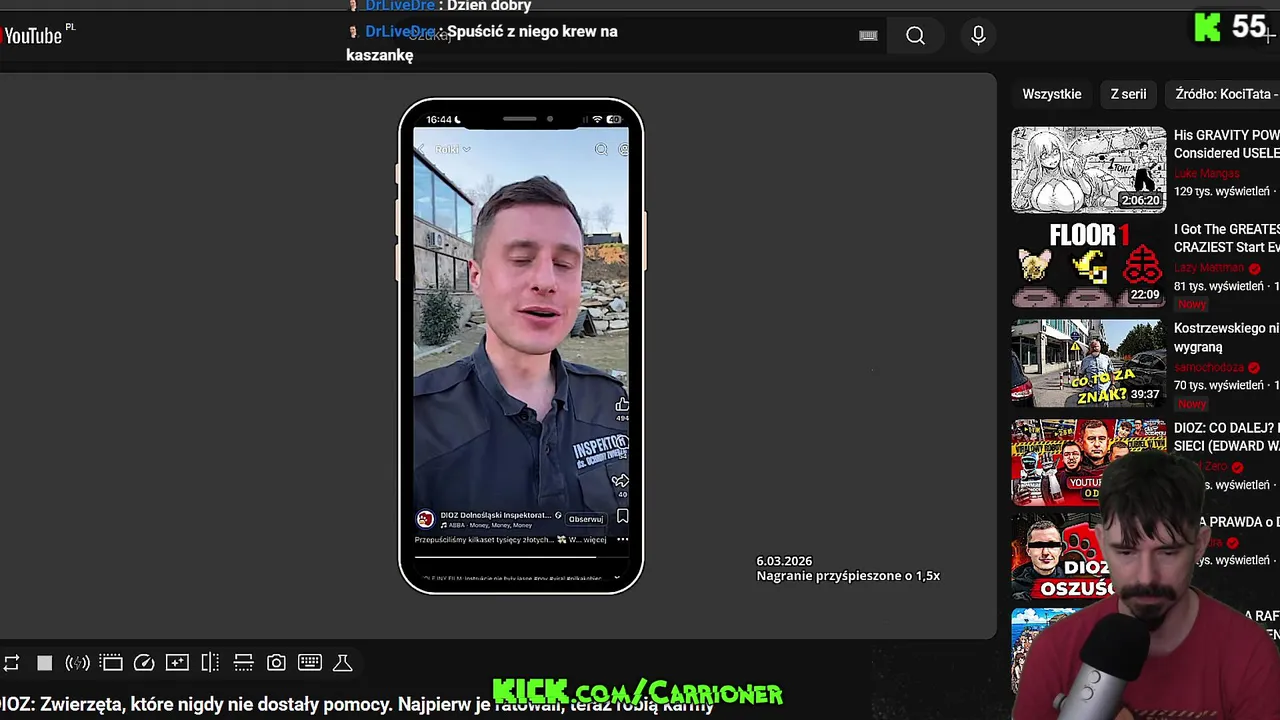Click the Obserwuj follow button
The image size is (1280, 720).
(x=586, y=519)
